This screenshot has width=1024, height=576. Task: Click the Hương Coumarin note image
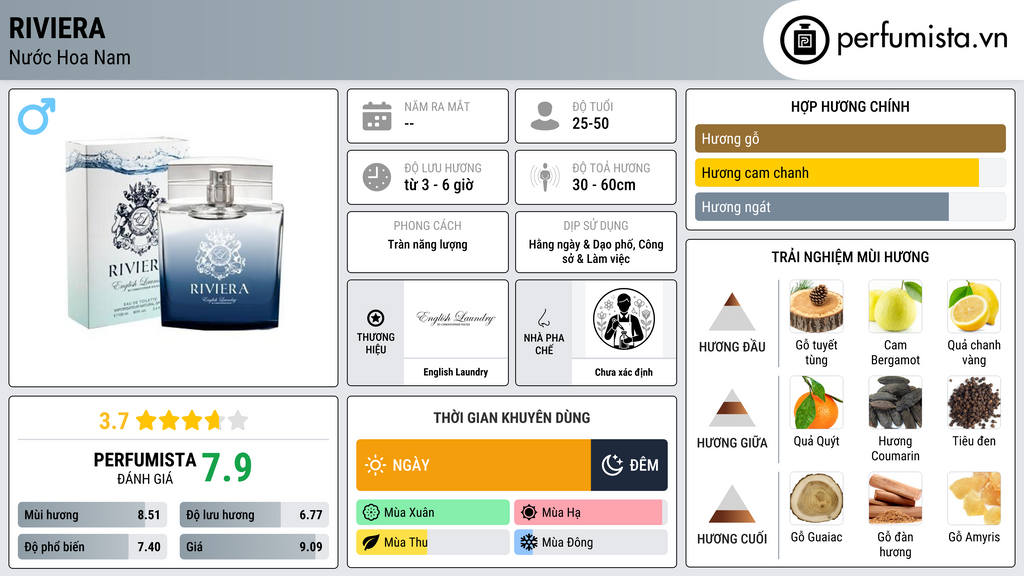pyautogui.click(x=895, y=403)
